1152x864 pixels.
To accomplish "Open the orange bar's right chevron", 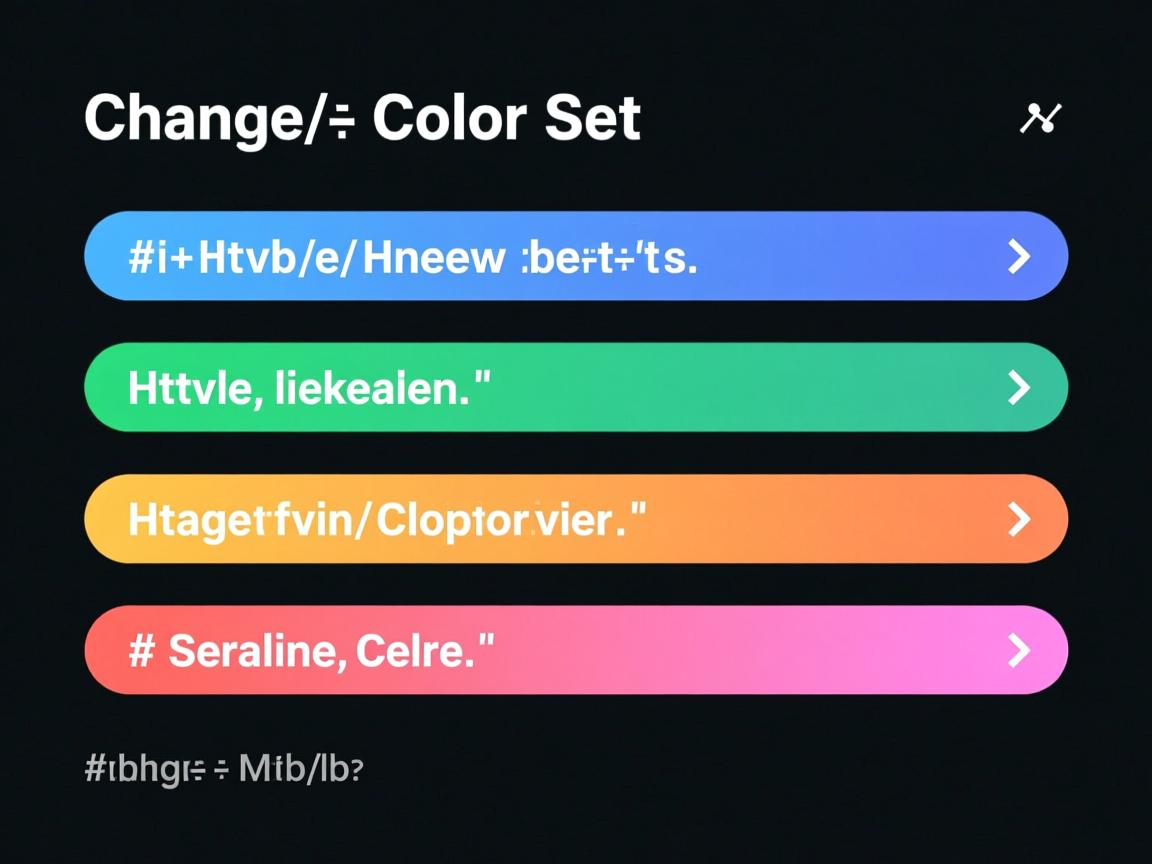I will [1018, 519].
